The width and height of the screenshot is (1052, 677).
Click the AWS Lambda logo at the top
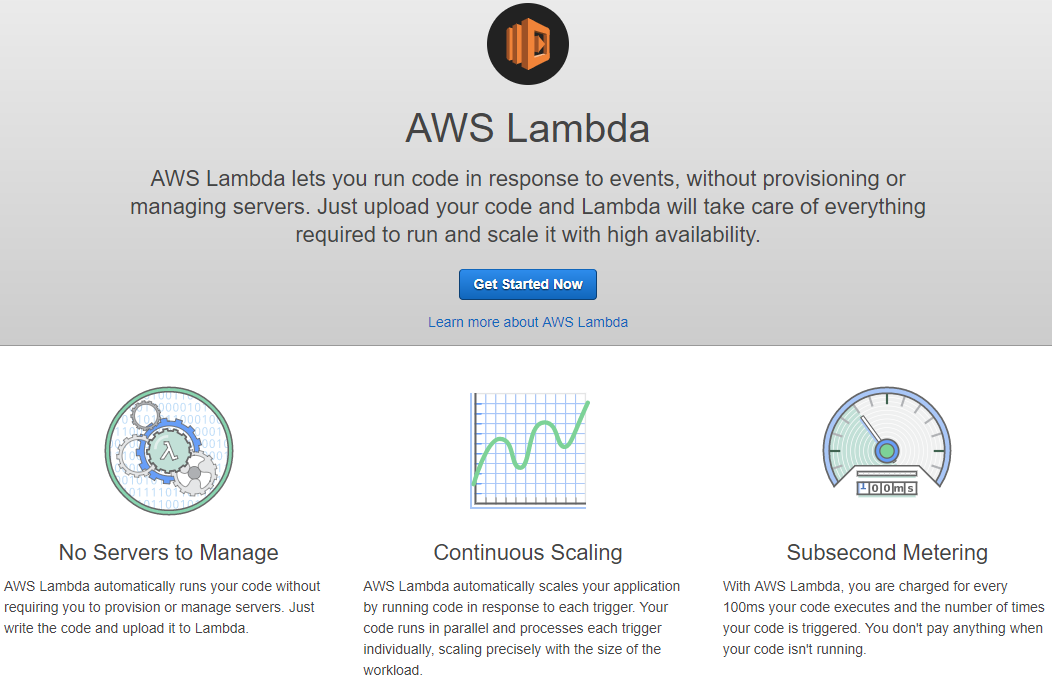click(527, 43)
